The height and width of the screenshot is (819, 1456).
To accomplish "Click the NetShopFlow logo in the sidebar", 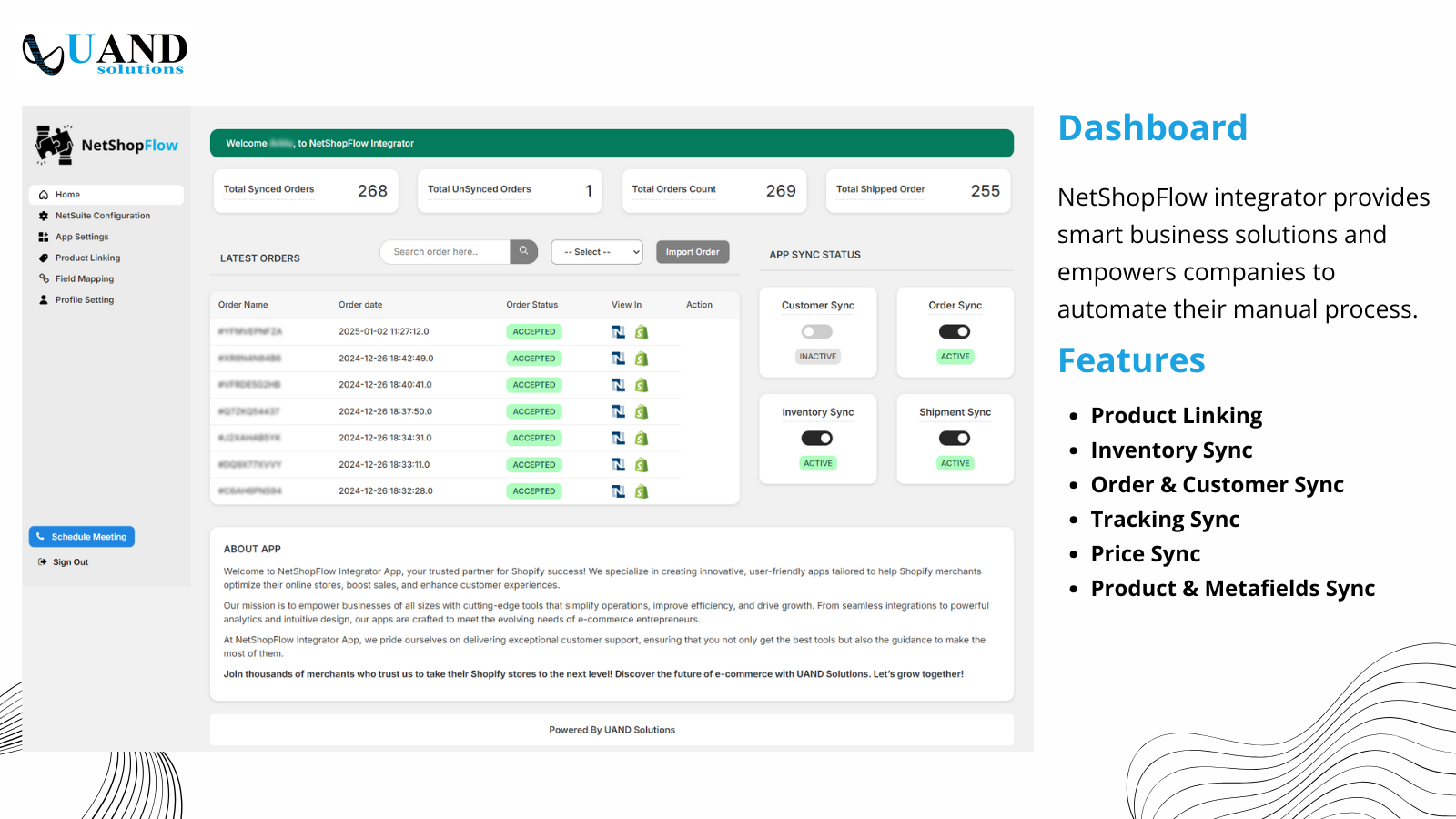I will tap(106, 145).
